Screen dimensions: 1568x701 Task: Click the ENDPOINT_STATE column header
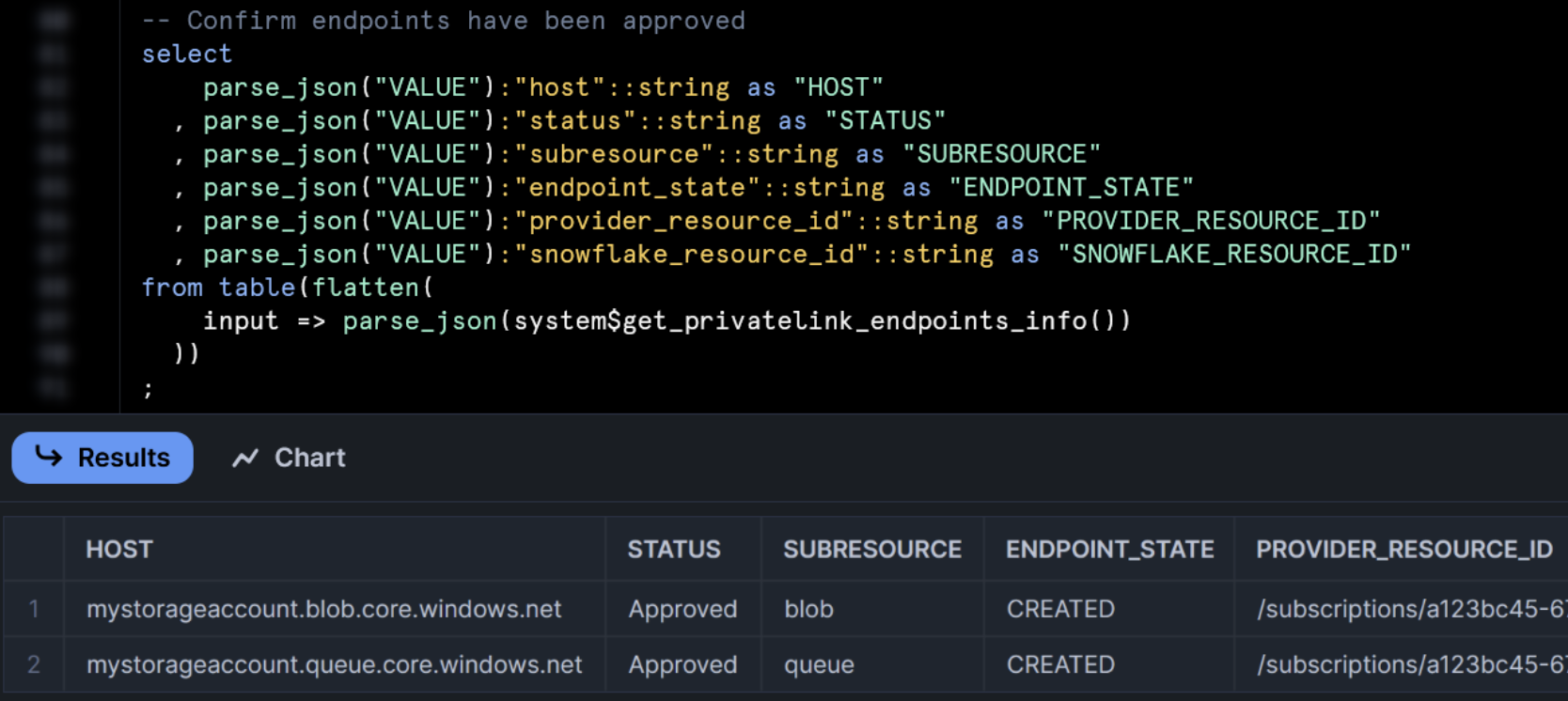[1109, 550]
